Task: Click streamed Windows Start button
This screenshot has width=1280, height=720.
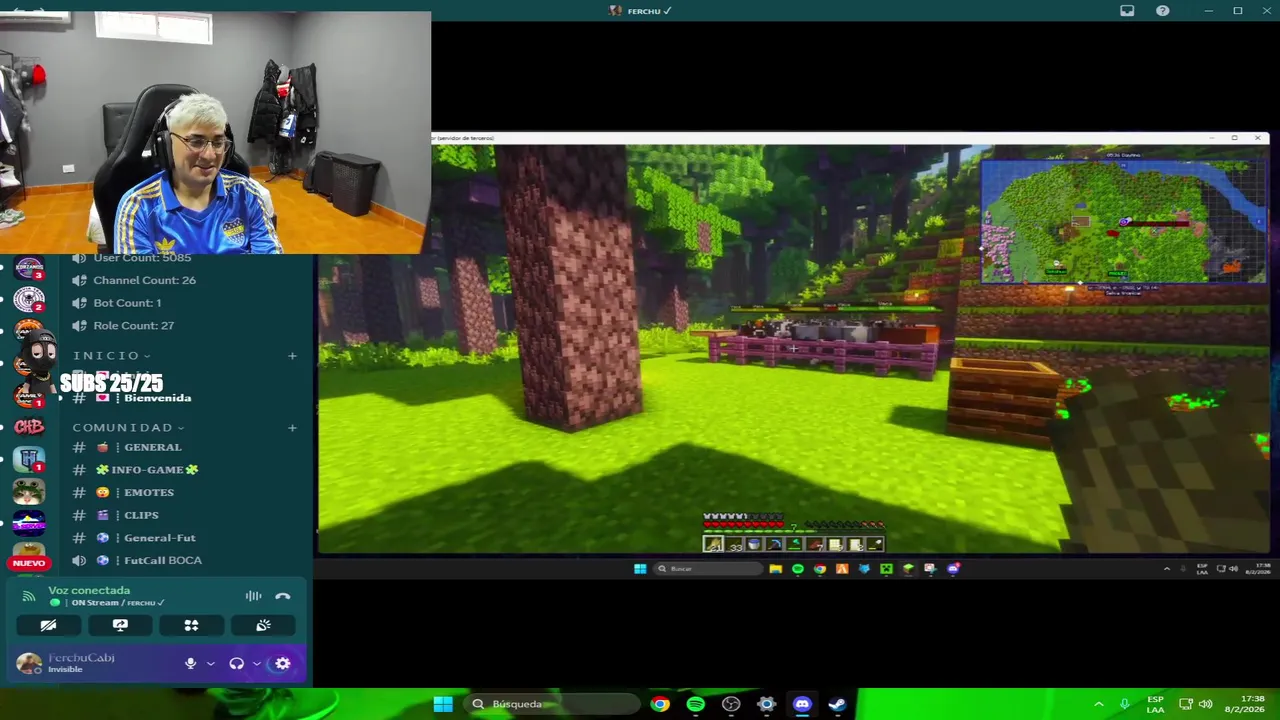Action: [640, 569]
